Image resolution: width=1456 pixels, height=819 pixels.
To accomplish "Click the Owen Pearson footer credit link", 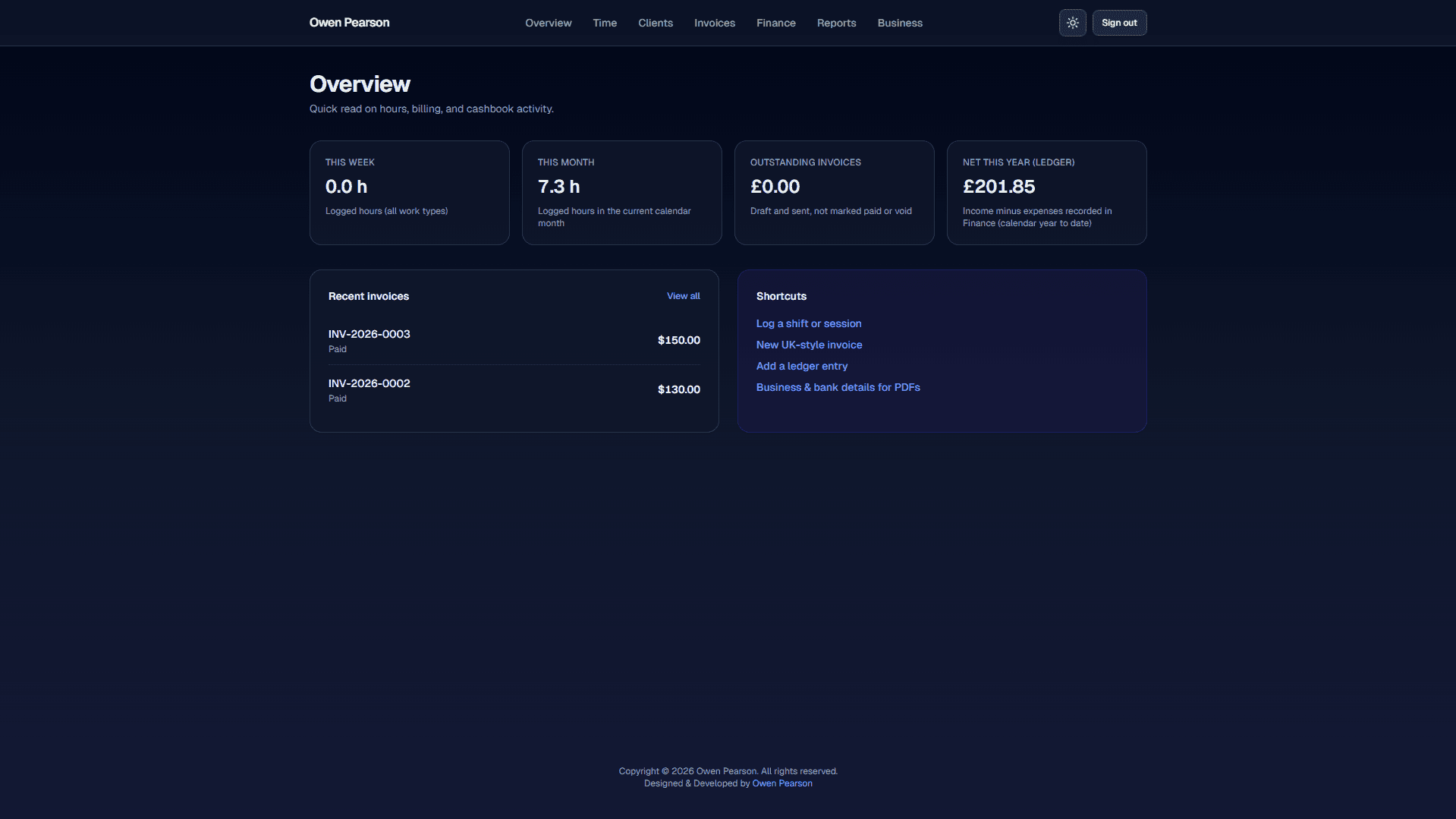I will pos(781,783).
